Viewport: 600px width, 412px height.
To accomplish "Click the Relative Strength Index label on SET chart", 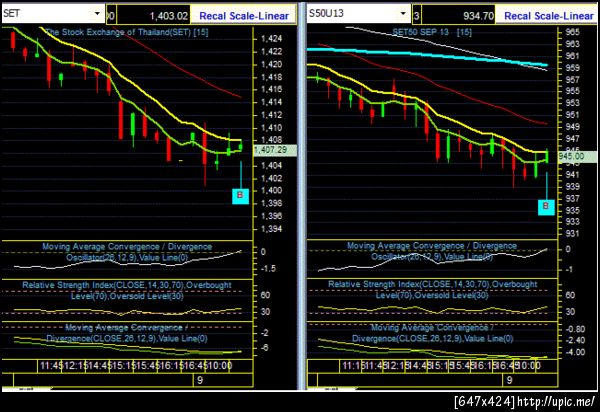I will 127,291.
